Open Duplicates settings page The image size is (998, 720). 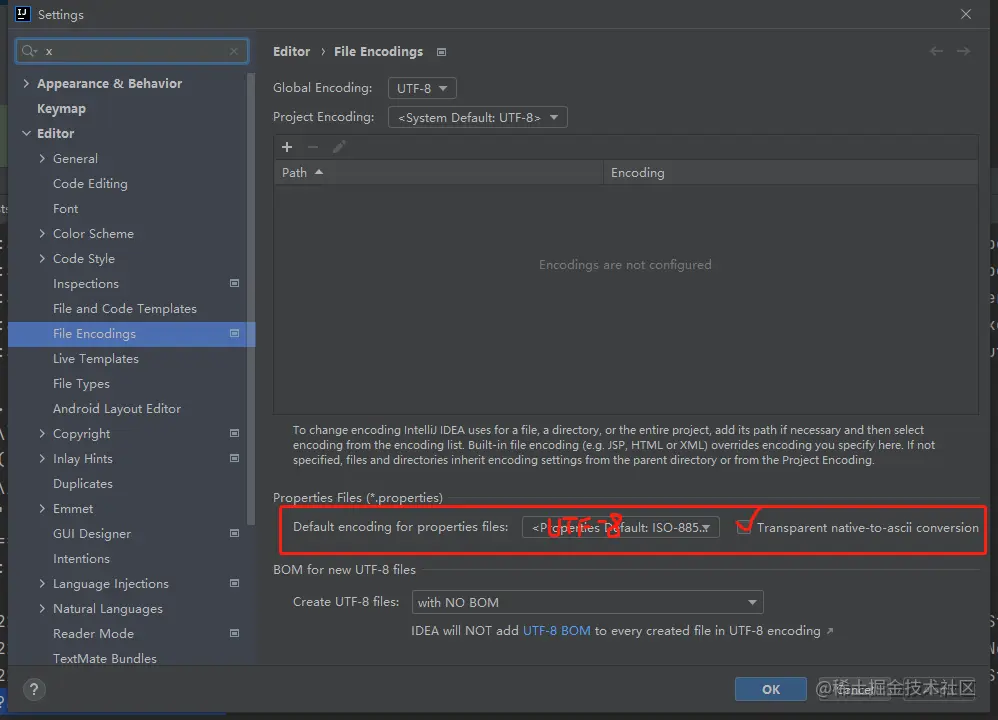pos(83,484)
